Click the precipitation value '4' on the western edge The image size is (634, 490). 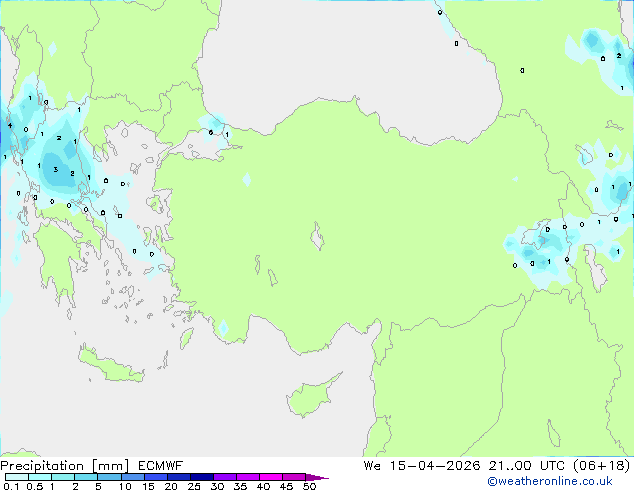pos(10,125)
